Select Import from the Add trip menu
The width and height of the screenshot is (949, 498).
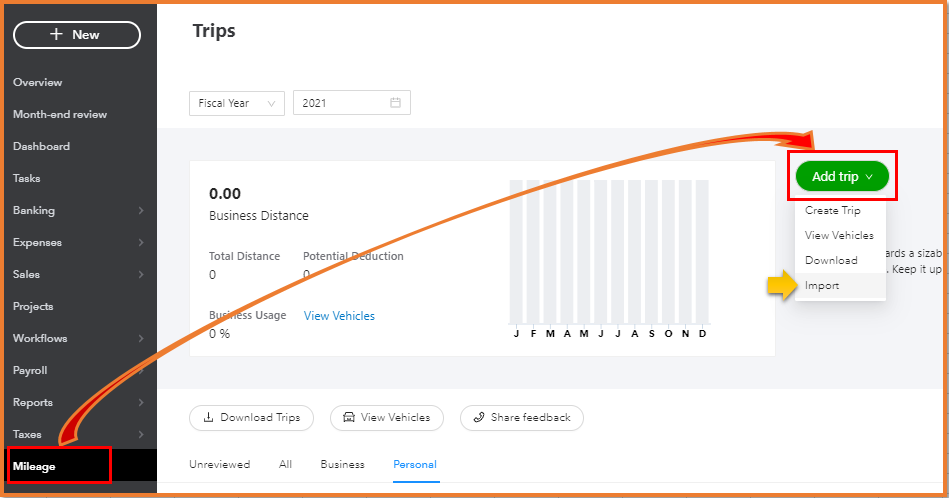pos(822,286)
